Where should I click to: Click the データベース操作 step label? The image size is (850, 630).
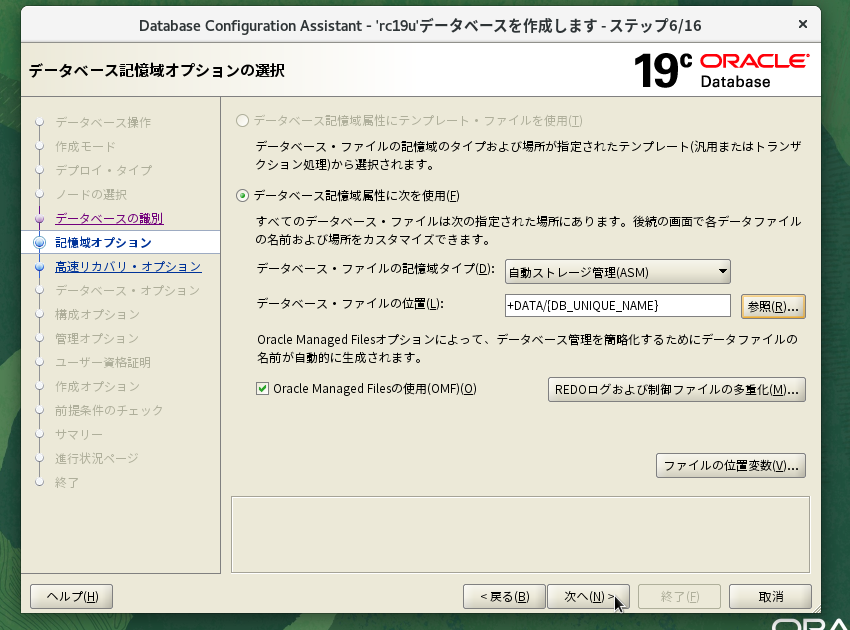click(x=103, y=123)
